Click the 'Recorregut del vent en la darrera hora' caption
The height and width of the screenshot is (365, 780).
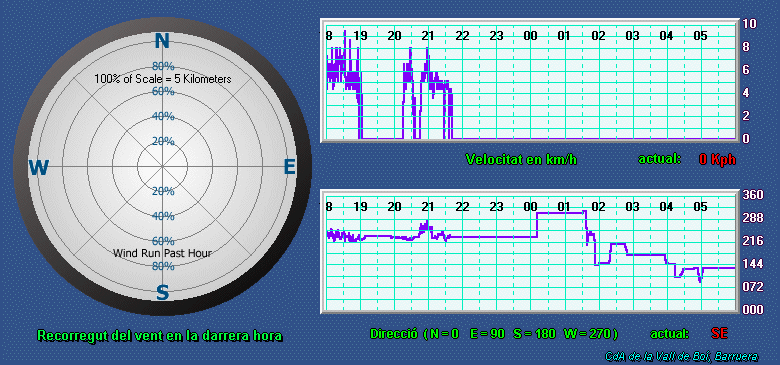pos(160,336)
